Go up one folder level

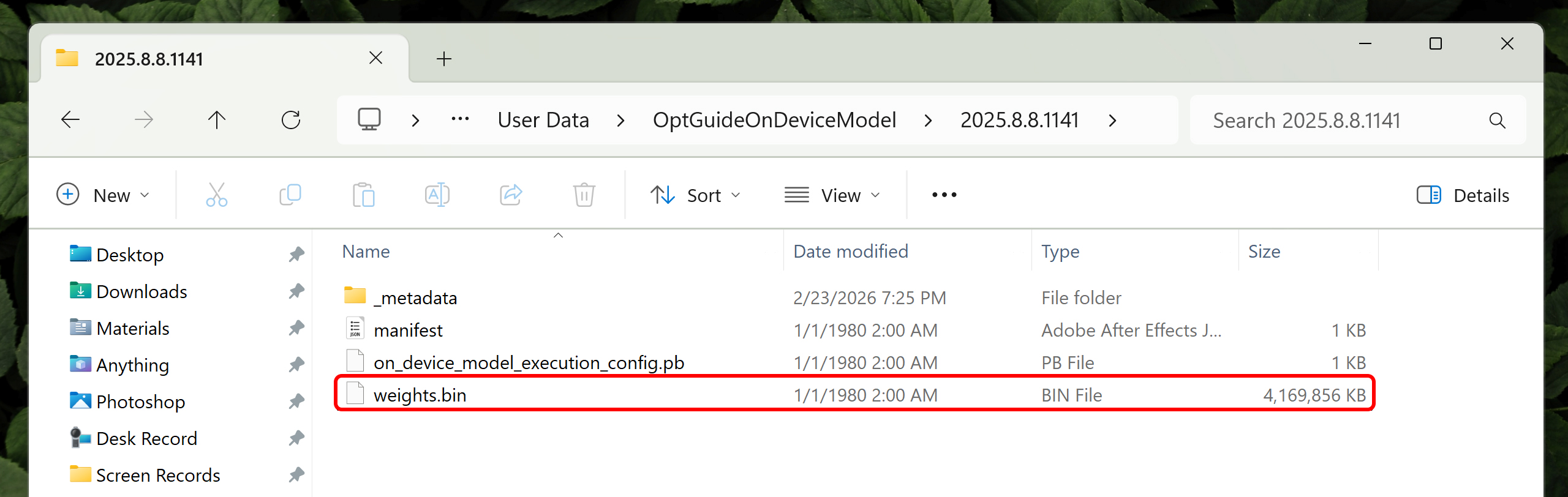coord(217,120)
